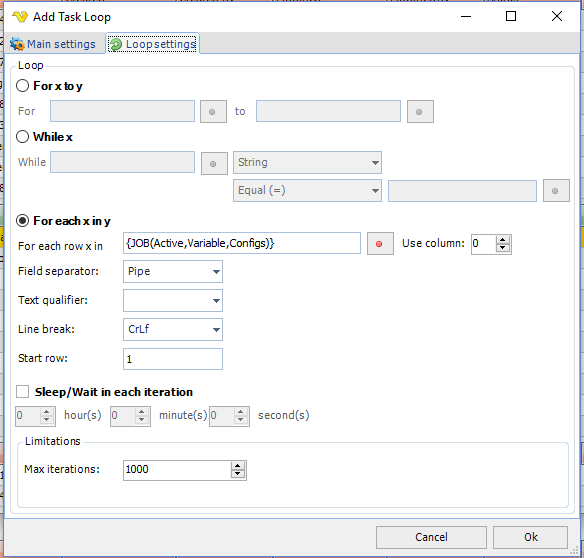Select the While x radio button
The image size is (584, 558).
coord(22,137)
